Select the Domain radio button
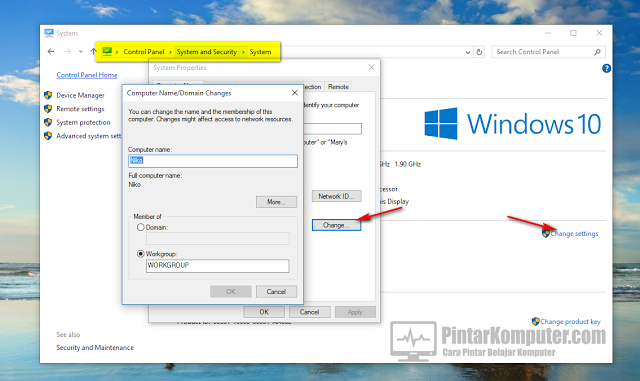640x381 pixels. coord(141,227)
